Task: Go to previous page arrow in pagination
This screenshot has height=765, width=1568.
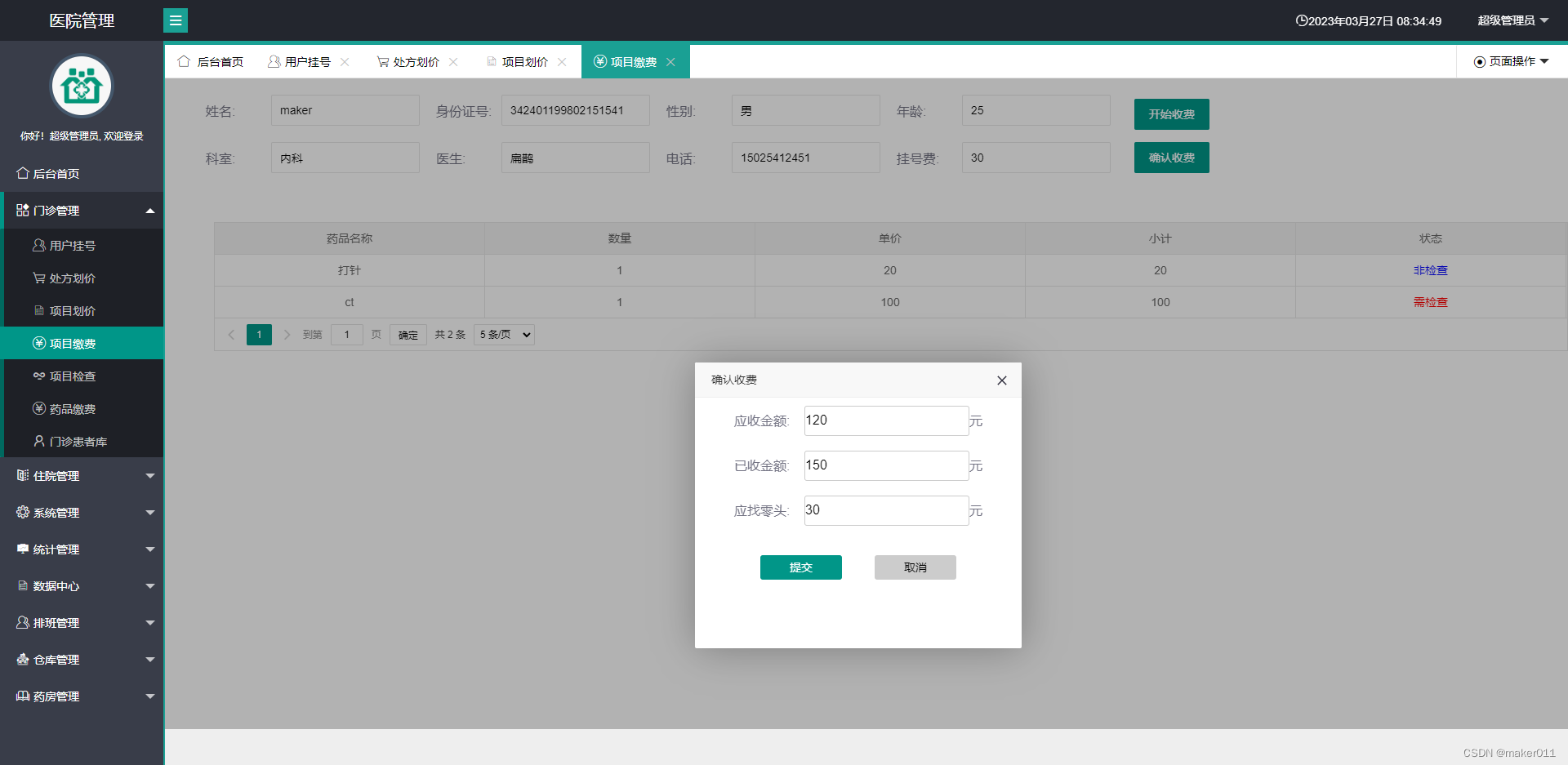Action: [x=231, y=335]
